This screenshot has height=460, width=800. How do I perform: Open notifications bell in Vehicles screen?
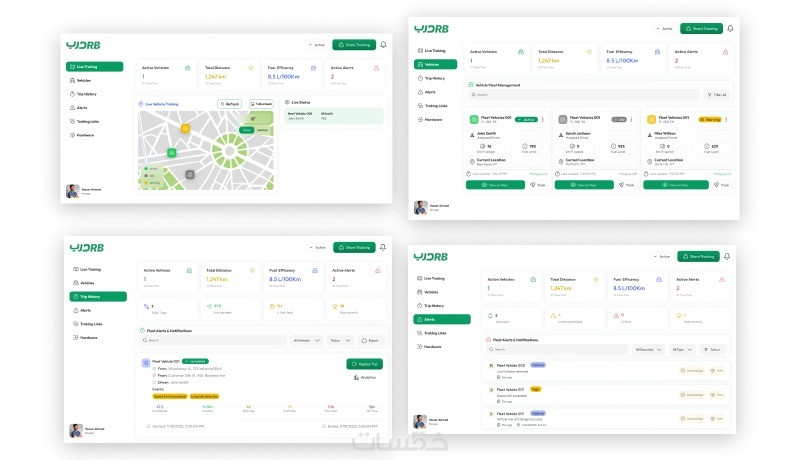tap(730, 29)
